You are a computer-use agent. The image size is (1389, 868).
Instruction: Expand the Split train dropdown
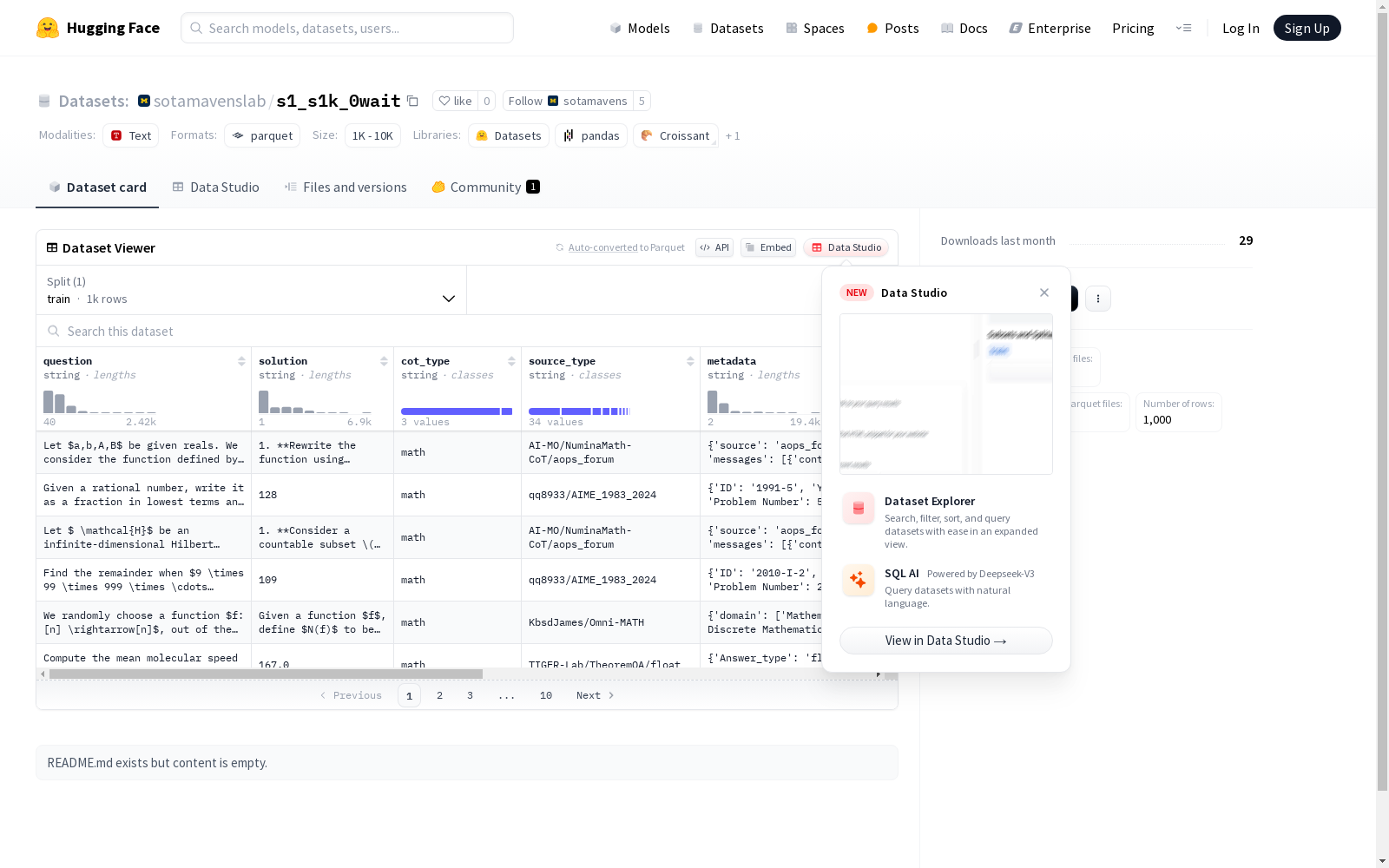(x=252, y=290)
